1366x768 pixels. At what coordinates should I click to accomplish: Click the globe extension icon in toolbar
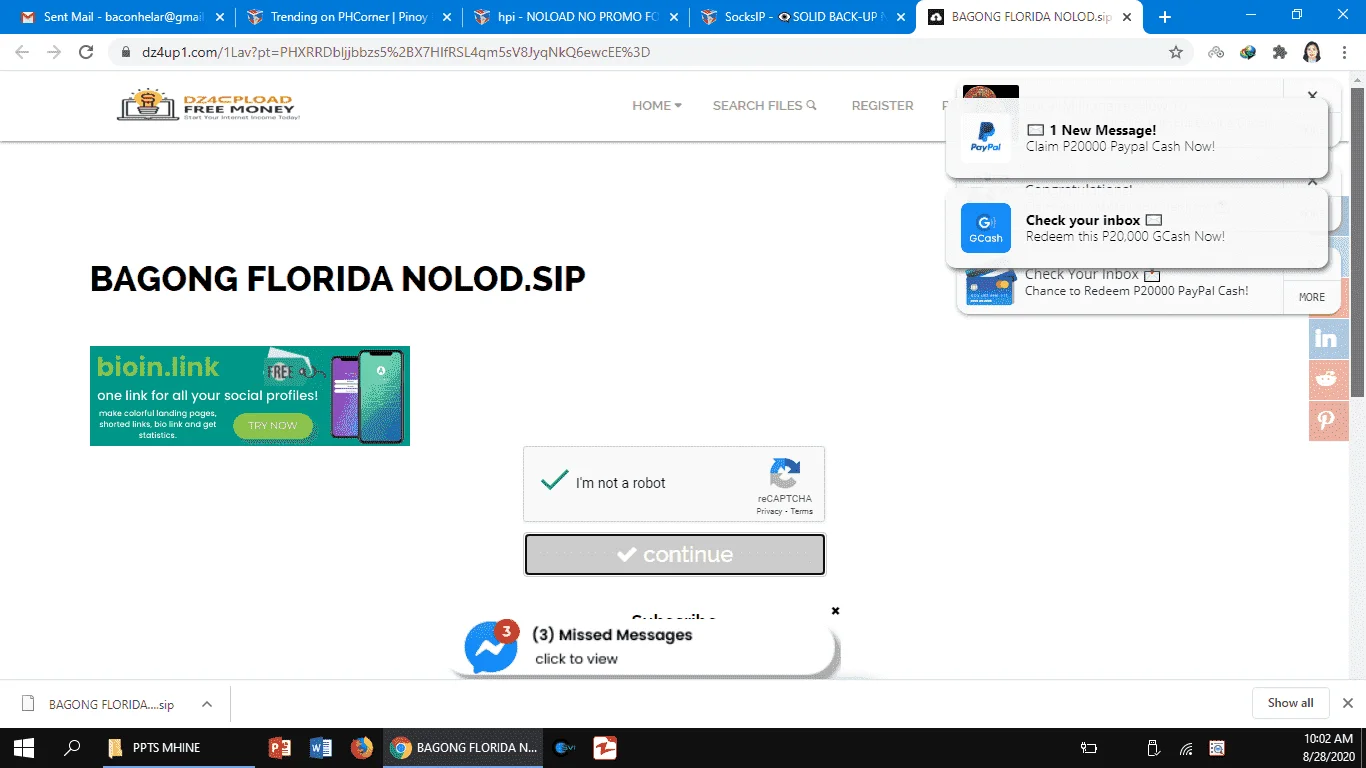[1248, 52]
